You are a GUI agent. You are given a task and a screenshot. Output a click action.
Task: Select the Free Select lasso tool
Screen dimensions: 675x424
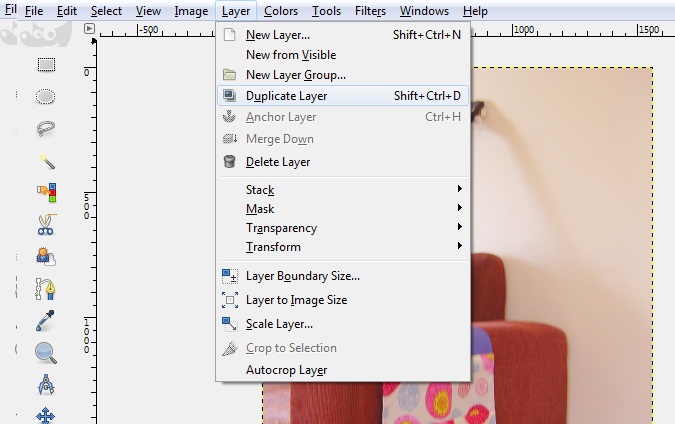46,128
